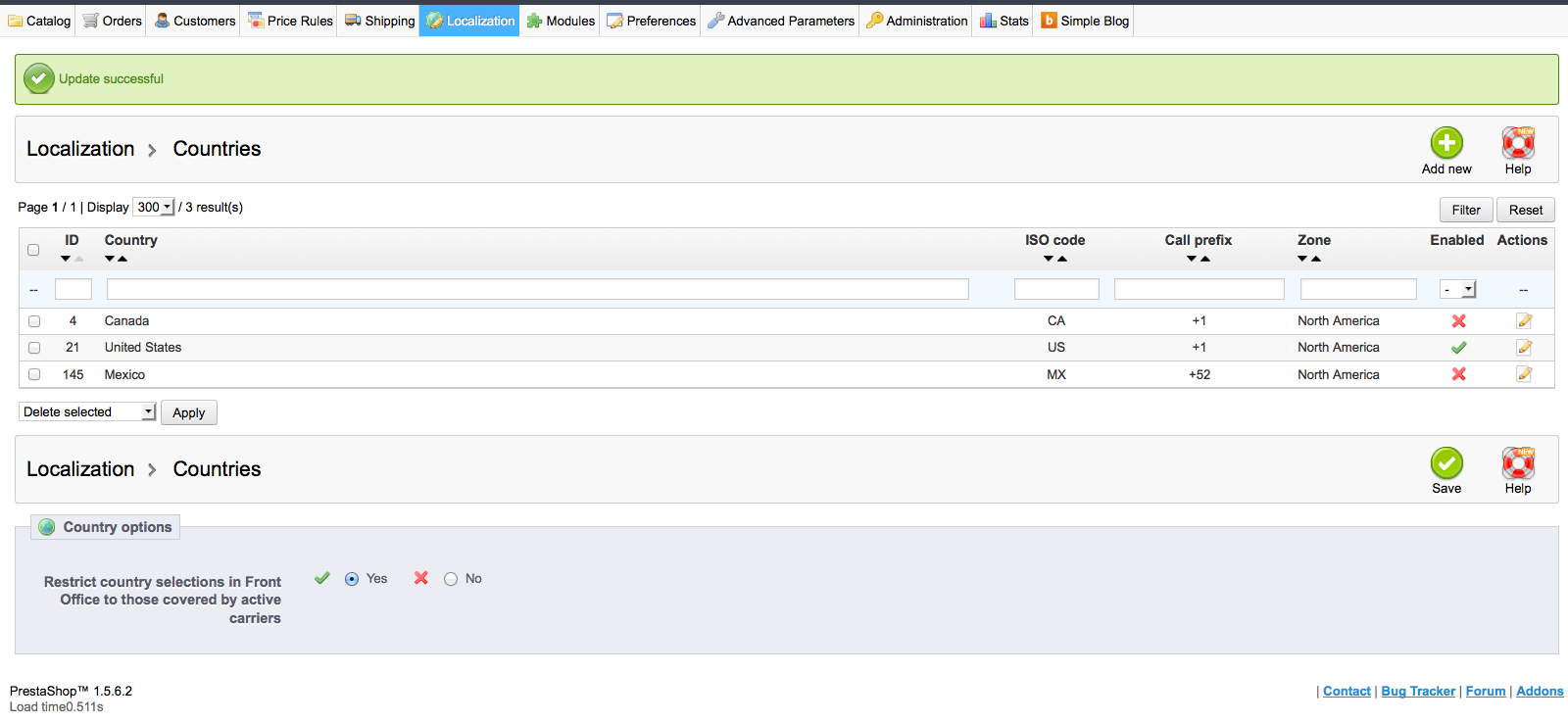The width and height of the screenshot is (1568, 723).
Task: Focus the ID filter field
Action: (x=73, y=289)
